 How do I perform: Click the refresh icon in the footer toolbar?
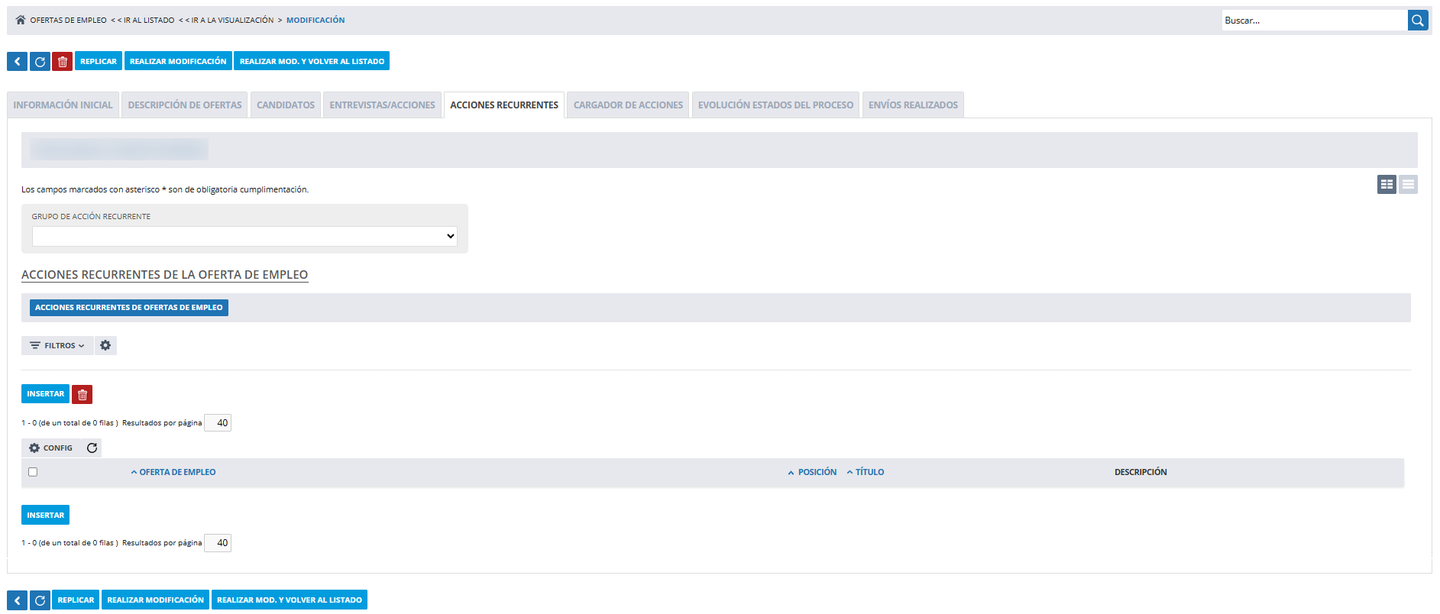pos(40,600)
